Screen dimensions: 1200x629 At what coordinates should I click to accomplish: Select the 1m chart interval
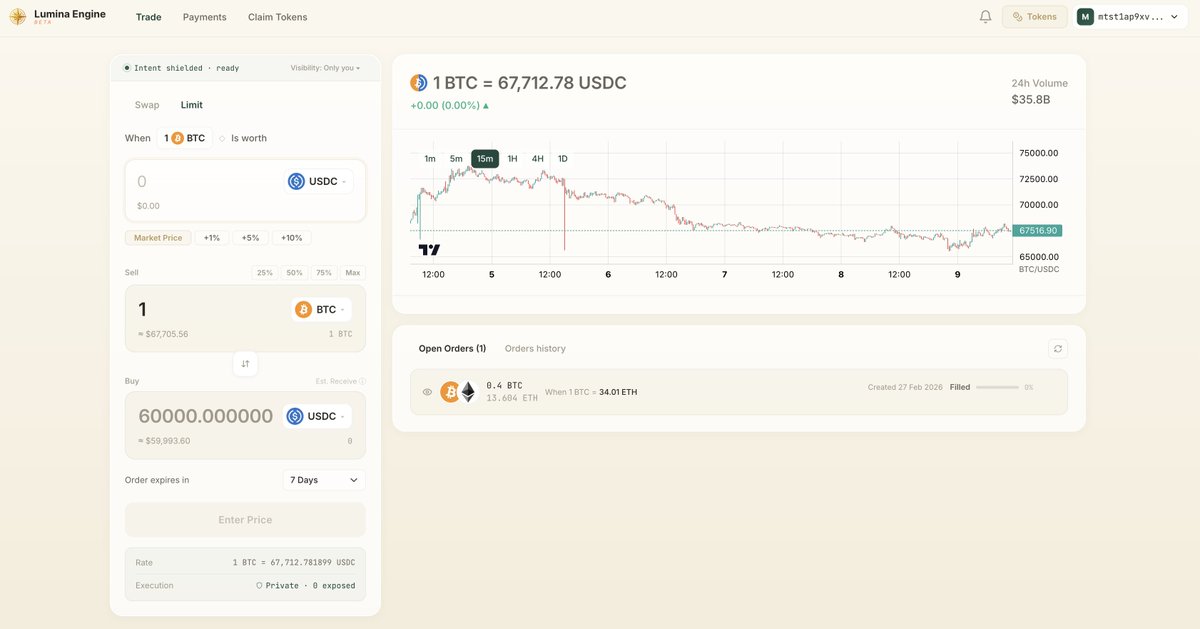[430, 159]
